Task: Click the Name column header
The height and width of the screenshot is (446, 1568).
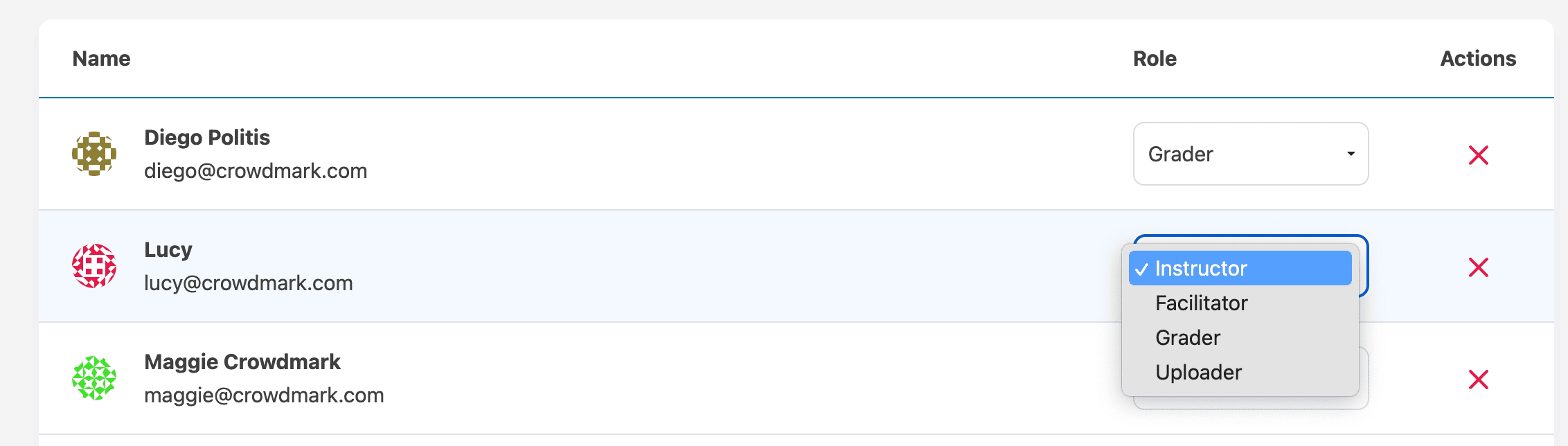Action: (101, 59)
